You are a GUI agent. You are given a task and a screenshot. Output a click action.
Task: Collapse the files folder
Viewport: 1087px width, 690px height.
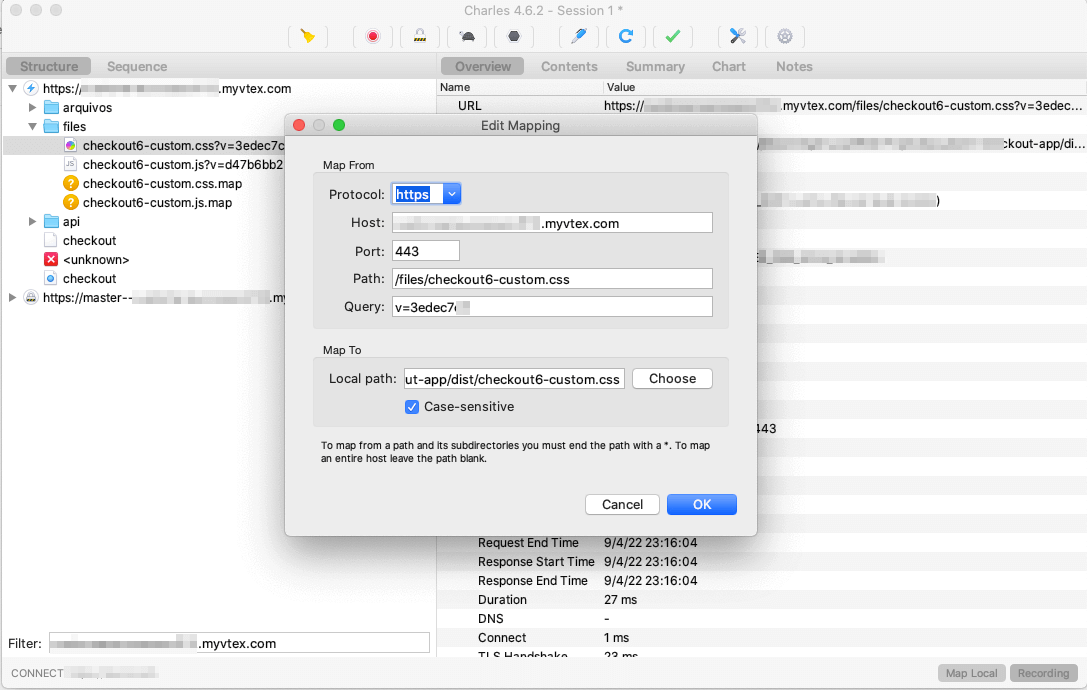pyautogui.click(x=32, y=126)
